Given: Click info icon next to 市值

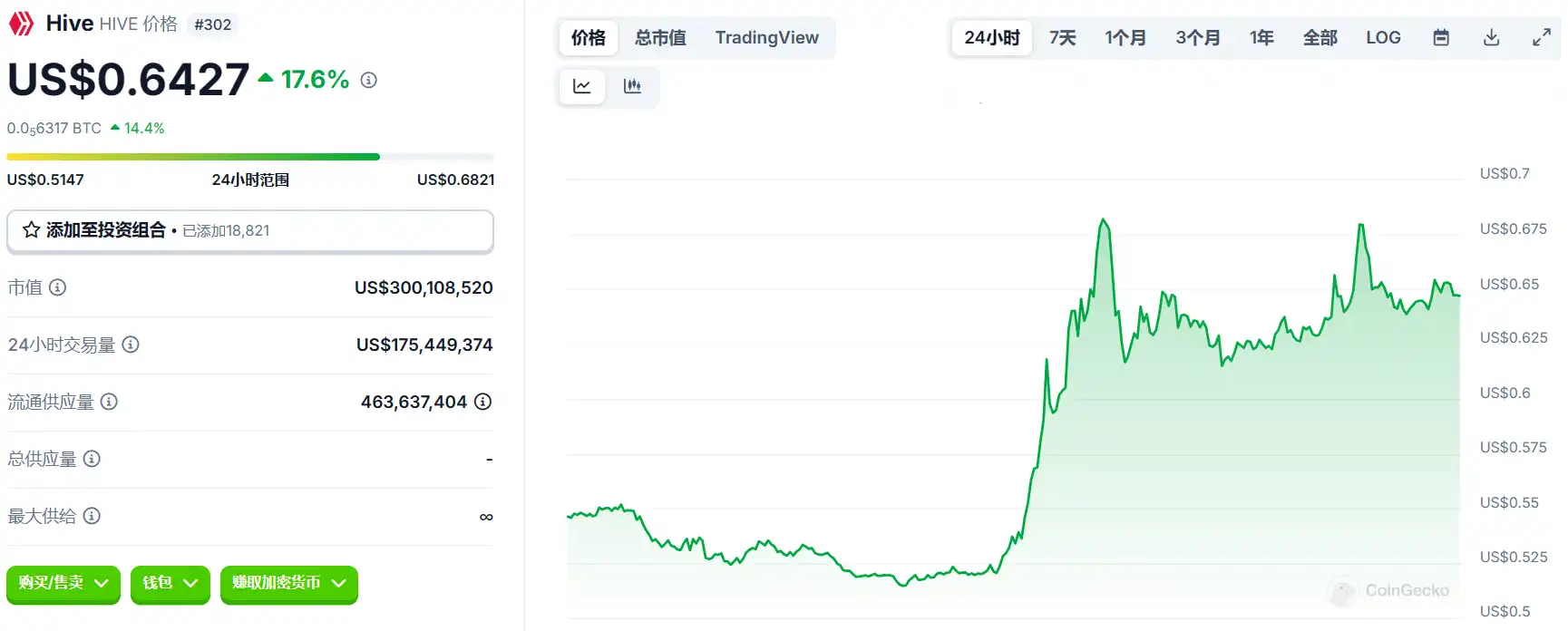Looking at the screenshot, I should 58,287.
